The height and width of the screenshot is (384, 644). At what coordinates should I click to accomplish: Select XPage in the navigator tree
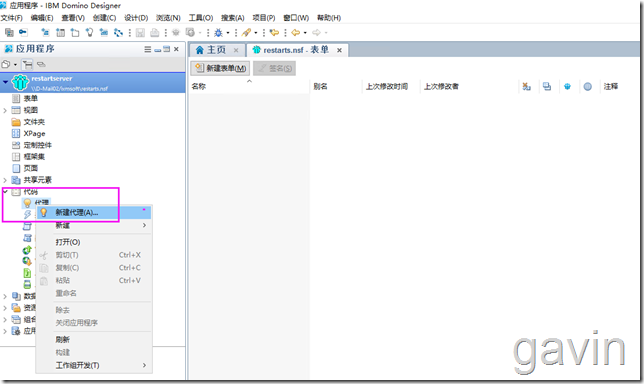[x=34, y=133]
